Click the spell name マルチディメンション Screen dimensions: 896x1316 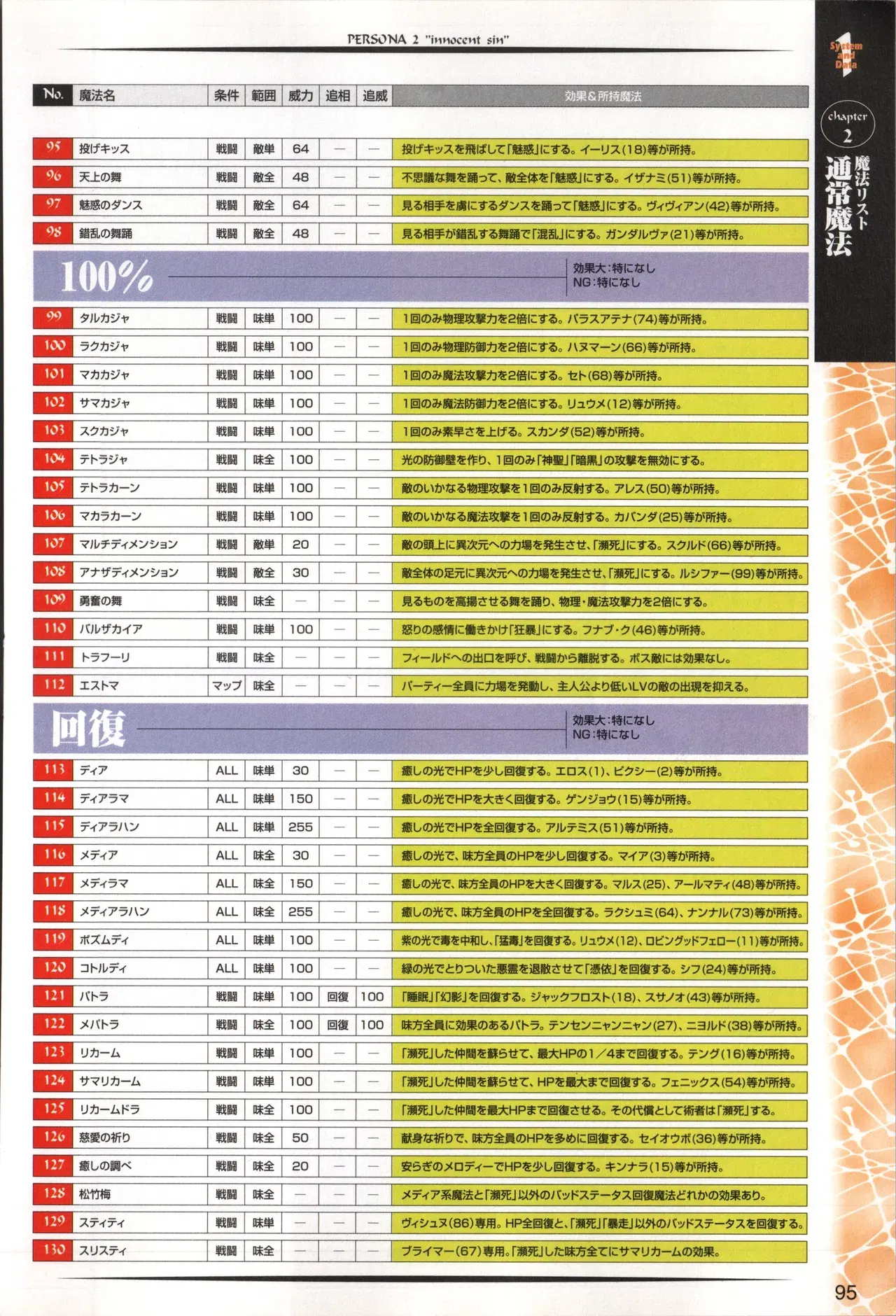click(x=128, y=545)
